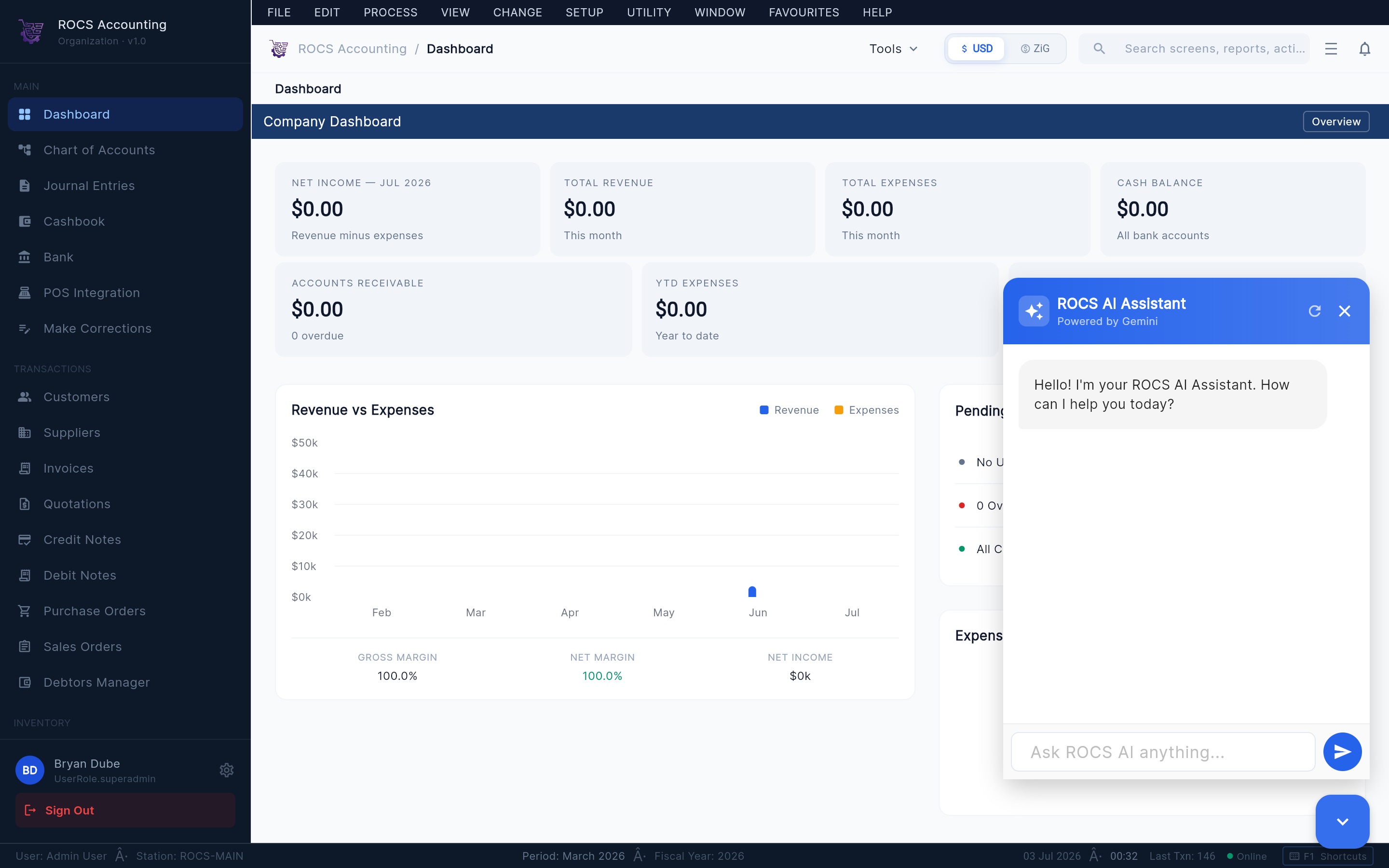Click the search magnifier icon

pyautogui.click(x=1099, y=49)
